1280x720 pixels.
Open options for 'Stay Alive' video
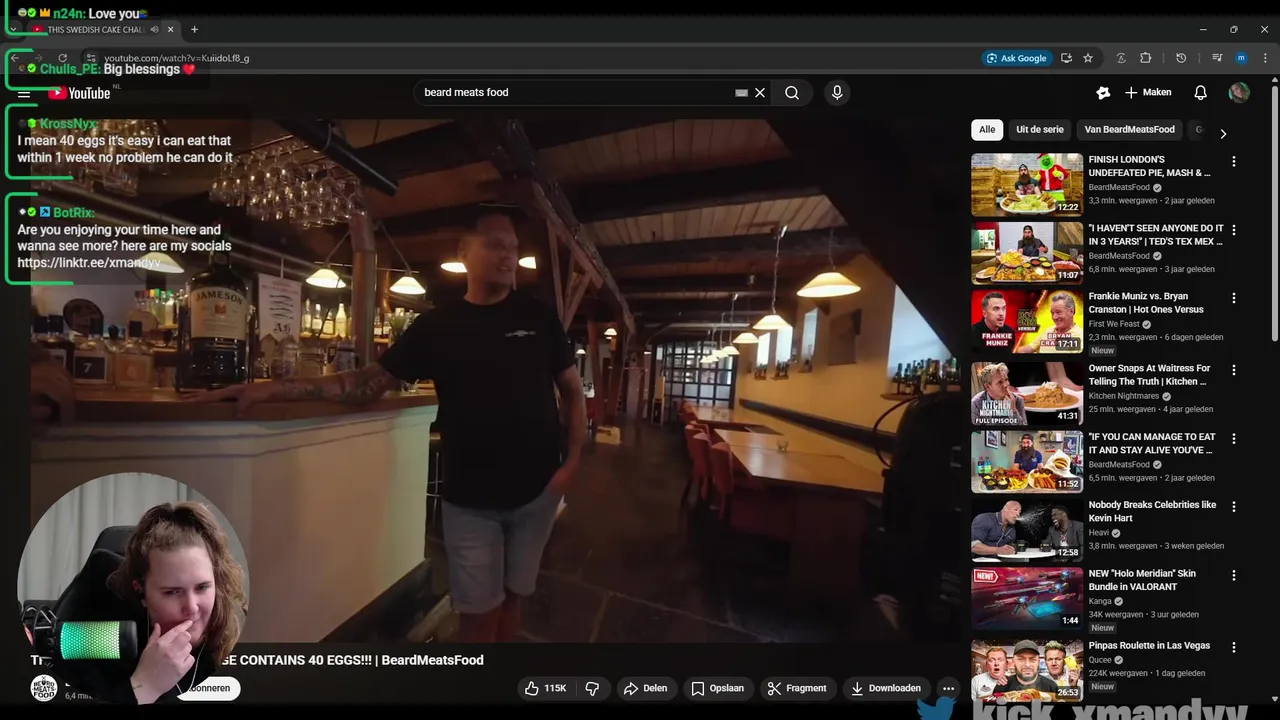[x=1233, y=439]
